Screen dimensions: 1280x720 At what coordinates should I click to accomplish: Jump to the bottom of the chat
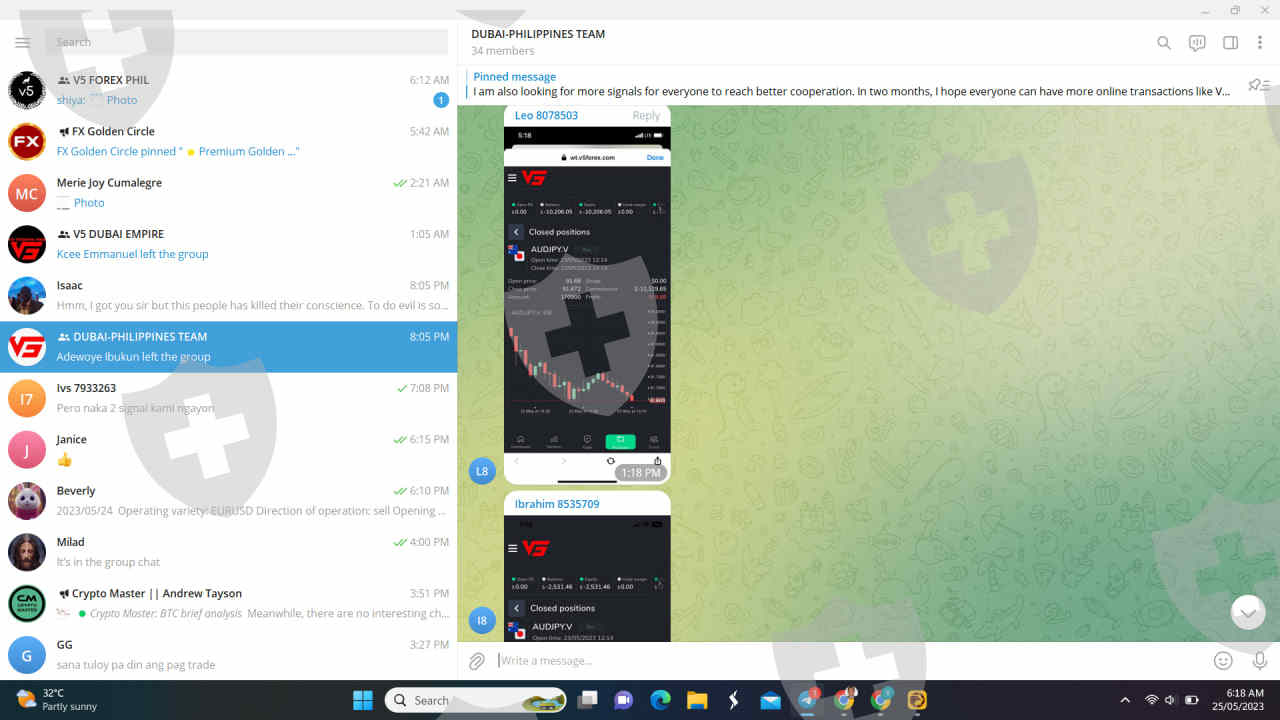click(1248, 612)
